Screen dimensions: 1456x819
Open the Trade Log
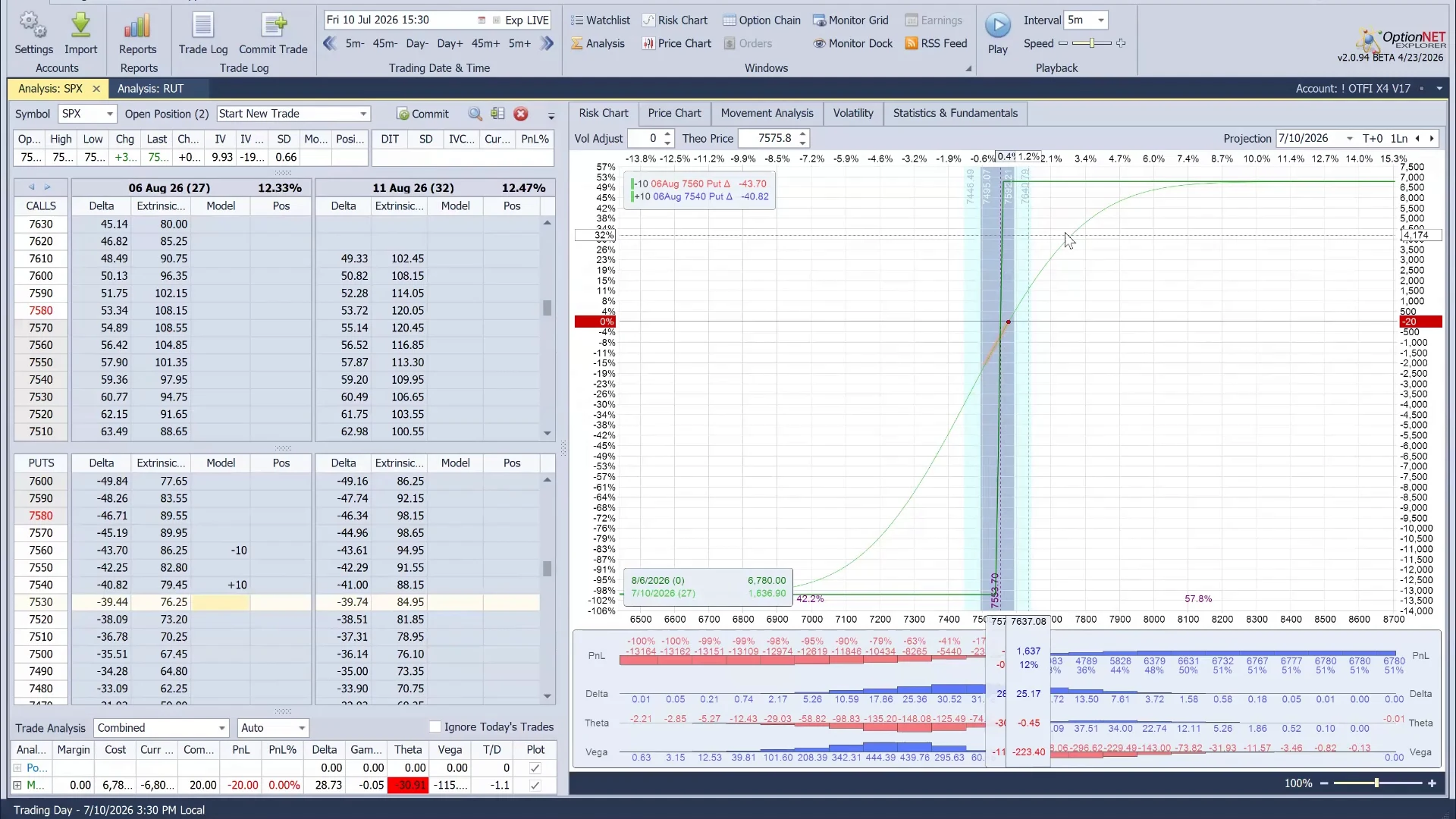pos(202,33)
